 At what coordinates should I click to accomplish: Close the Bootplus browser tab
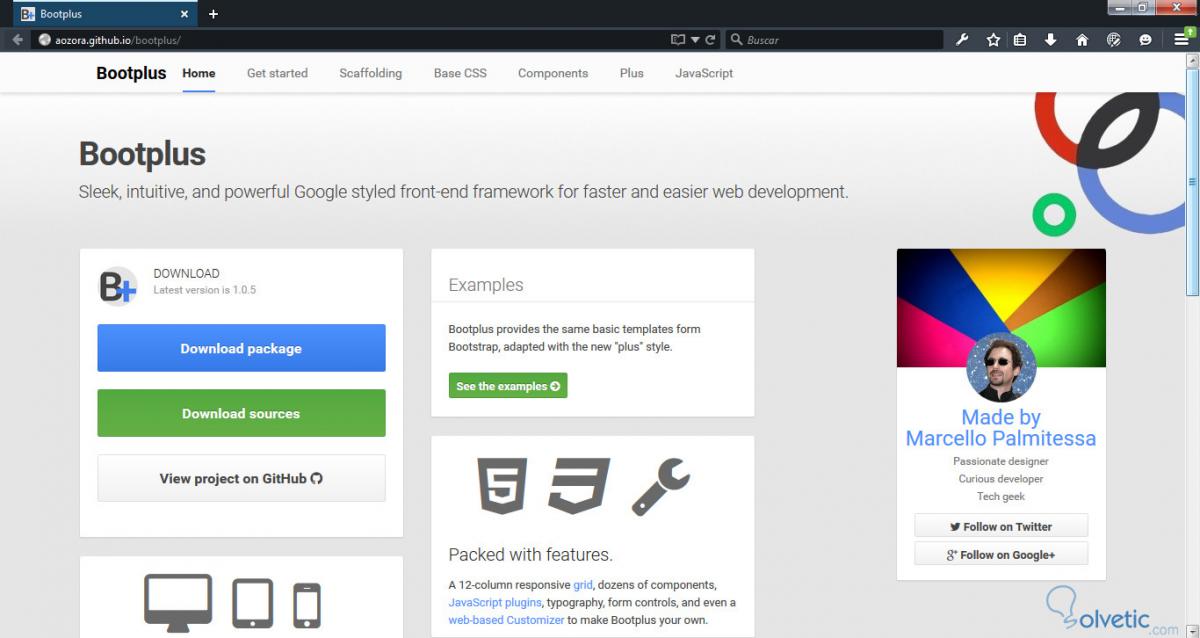point(184,14)
